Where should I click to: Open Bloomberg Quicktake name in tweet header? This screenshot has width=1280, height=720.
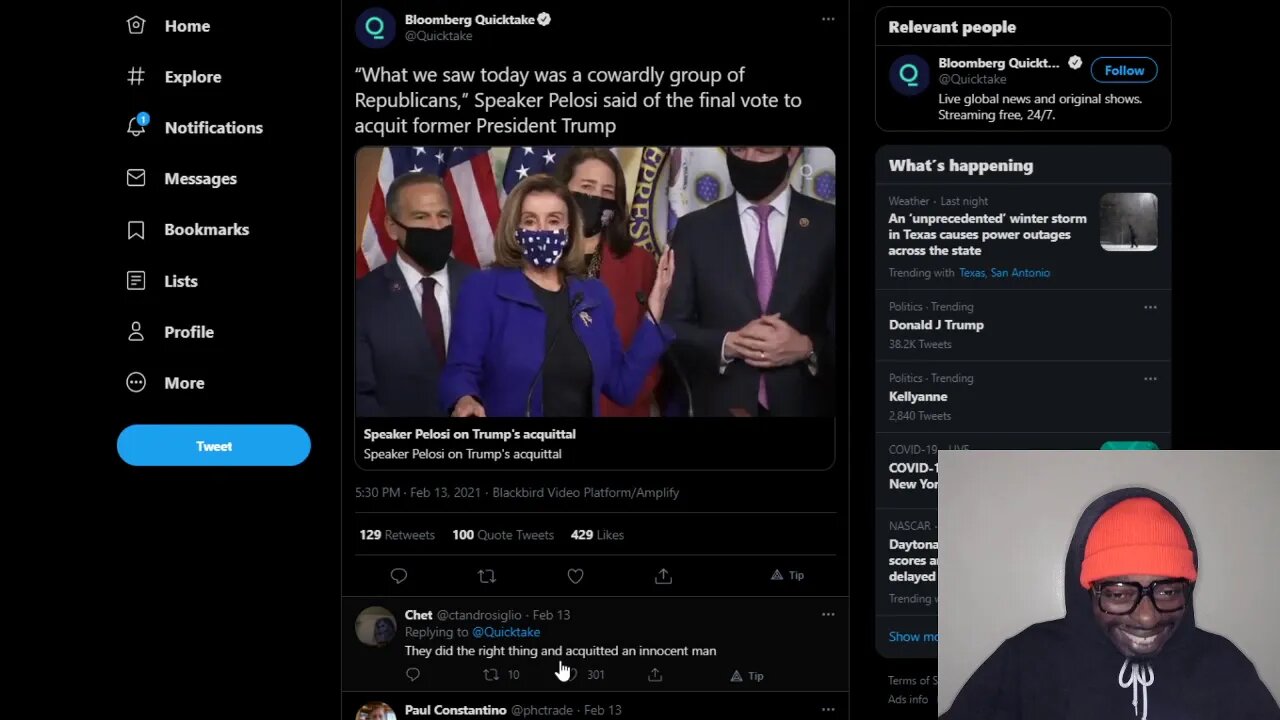pyautogui.click(x=470, y=19)
